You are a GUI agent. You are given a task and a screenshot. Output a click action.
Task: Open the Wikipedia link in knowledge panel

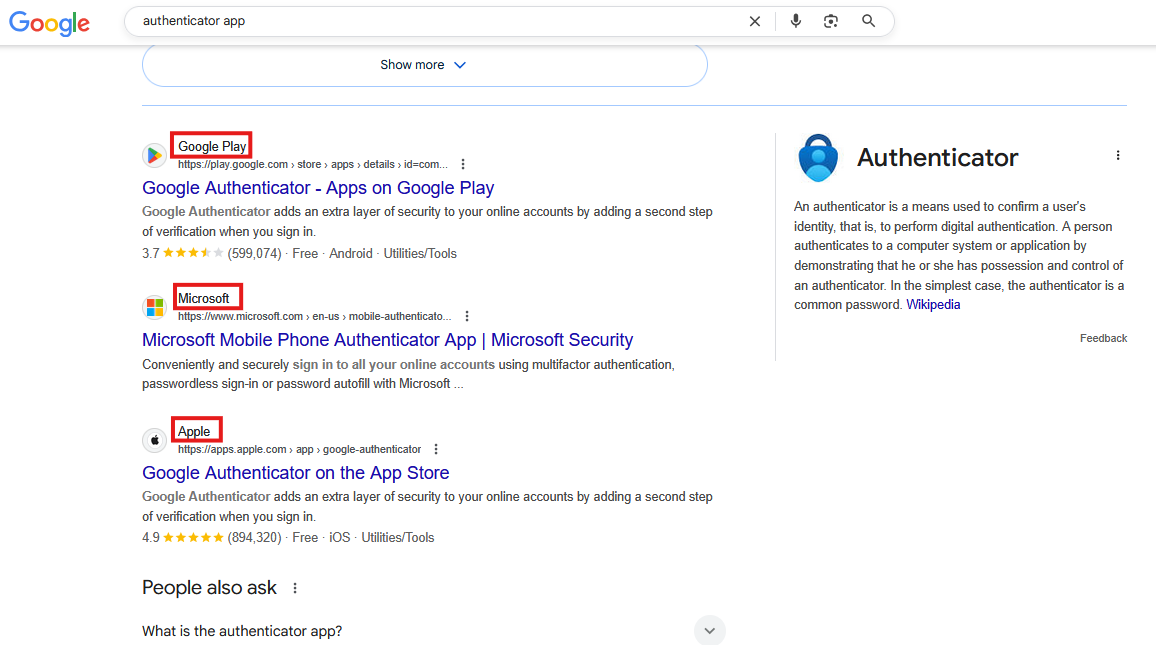tap(933, 304)
